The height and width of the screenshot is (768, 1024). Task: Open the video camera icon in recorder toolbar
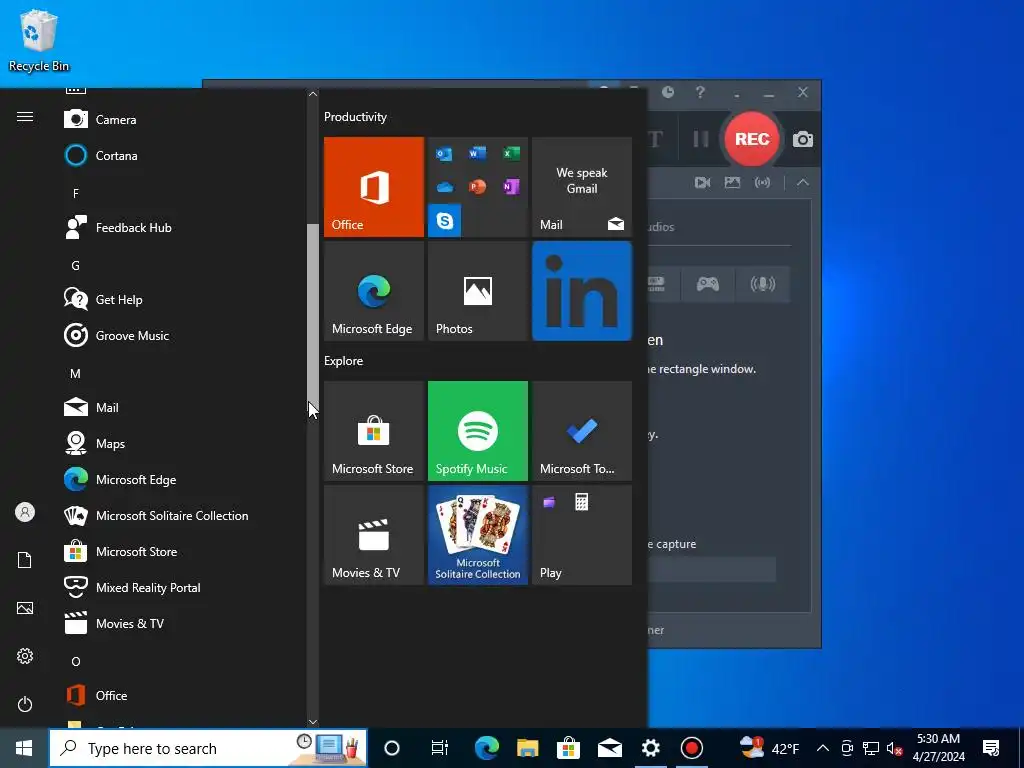pos(703,183)
